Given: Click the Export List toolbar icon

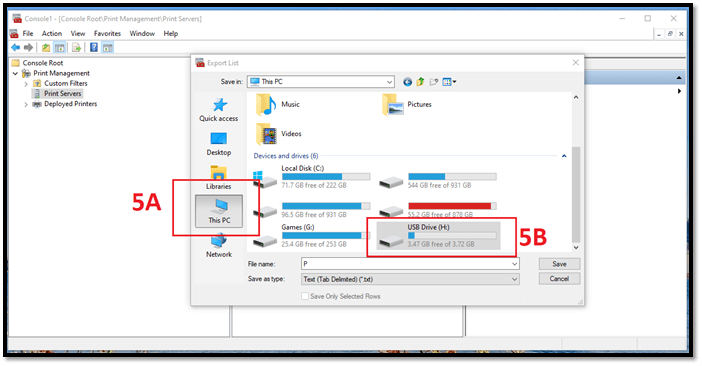Looking at the screenshot, I should click(77, 47).
